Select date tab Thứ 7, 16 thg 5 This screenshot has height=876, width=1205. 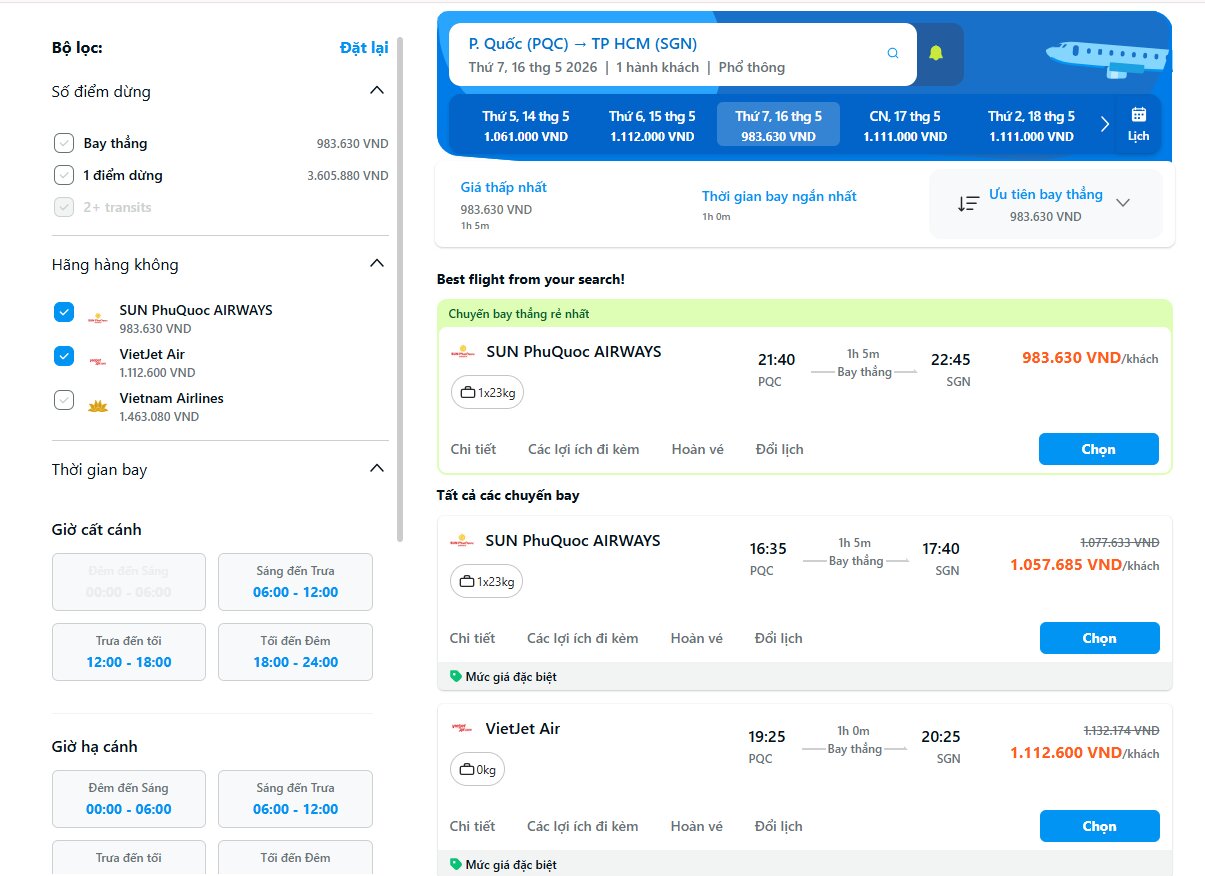coord(778,125)
